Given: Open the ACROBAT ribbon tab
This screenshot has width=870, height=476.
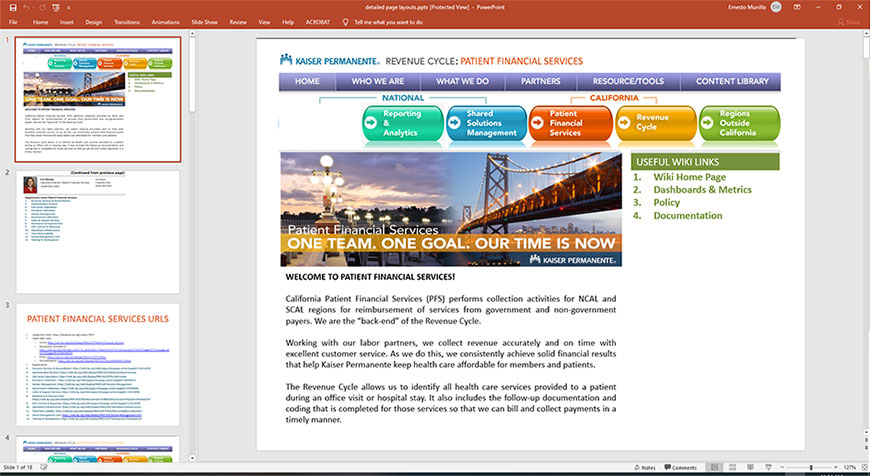Looking at the screenshot, I should click(x=317, y=22).
